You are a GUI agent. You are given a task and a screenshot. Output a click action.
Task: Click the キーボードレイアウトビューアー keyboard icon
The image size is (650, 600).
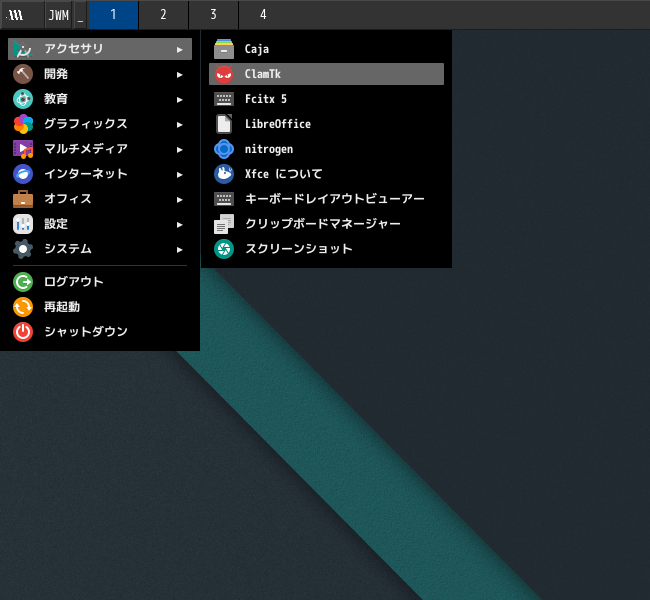pos(224,199)
